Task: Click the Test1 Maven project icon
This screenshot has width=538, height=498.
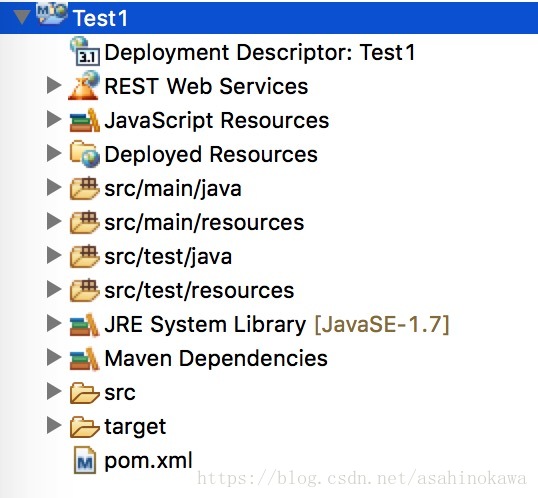Action: click(51, 14)
